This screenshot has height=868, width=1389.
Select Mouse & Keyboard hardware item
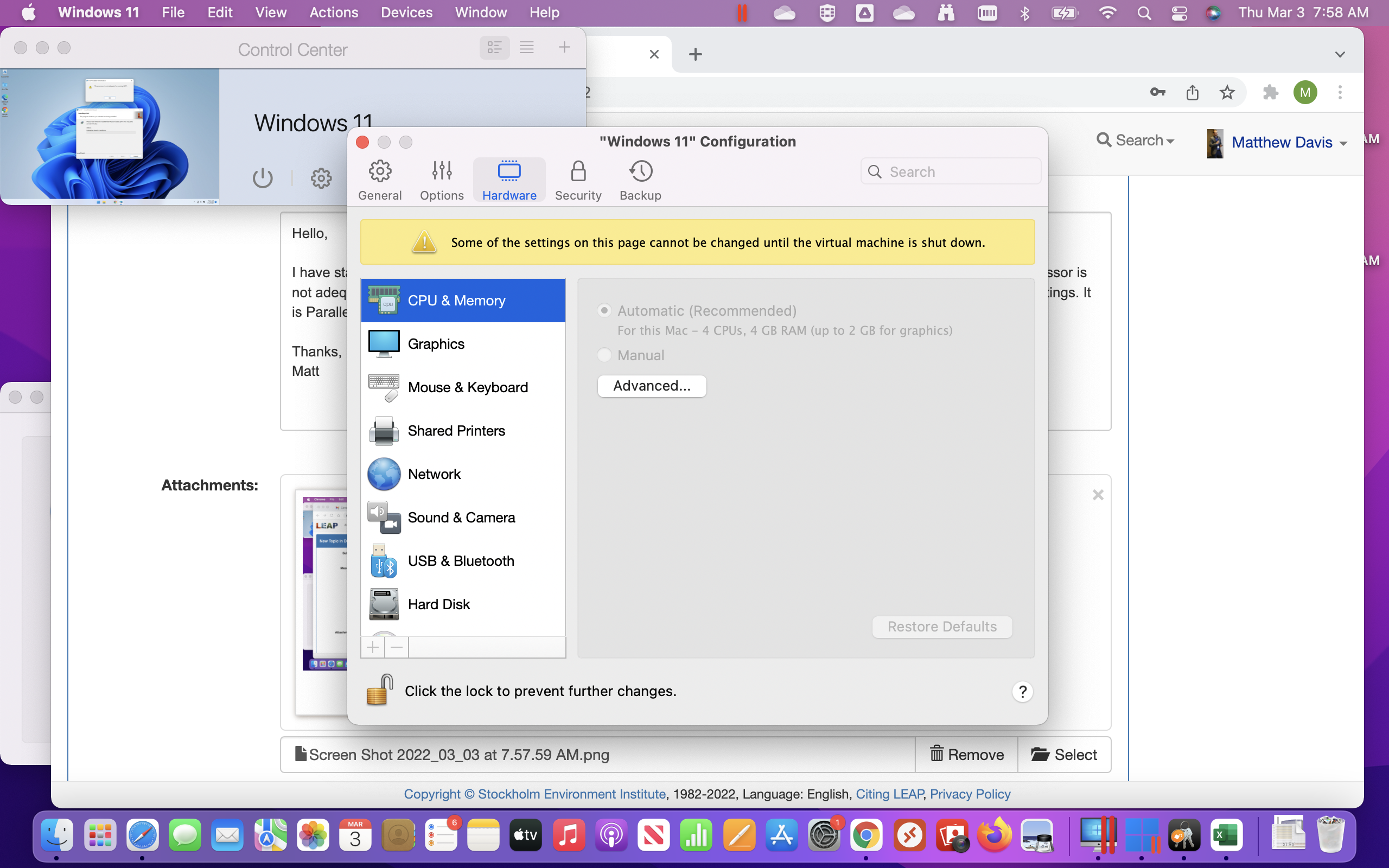tap(463, 387)
